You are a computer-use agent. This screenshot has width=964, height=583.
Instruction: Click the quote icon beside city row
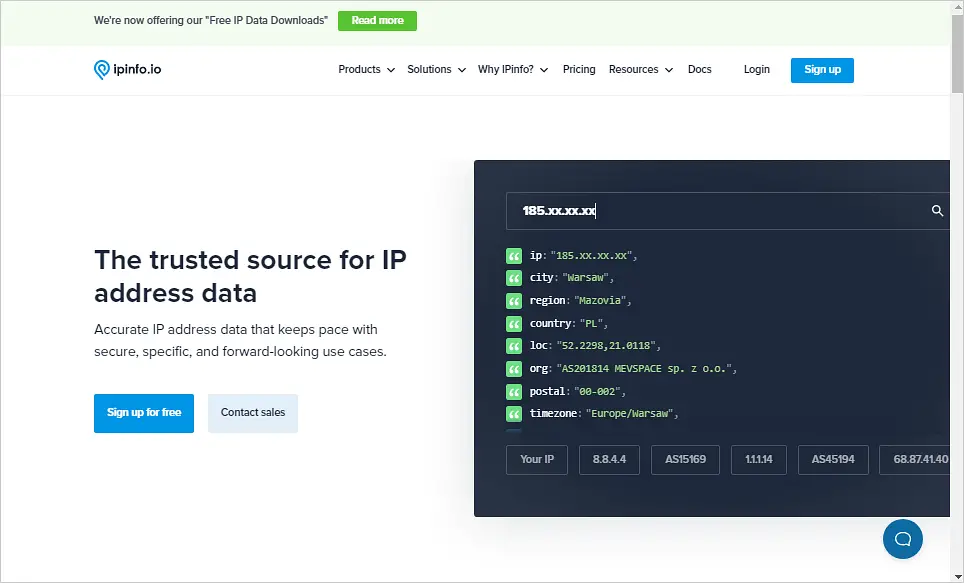pyautogui.click(x=514, y=278)
